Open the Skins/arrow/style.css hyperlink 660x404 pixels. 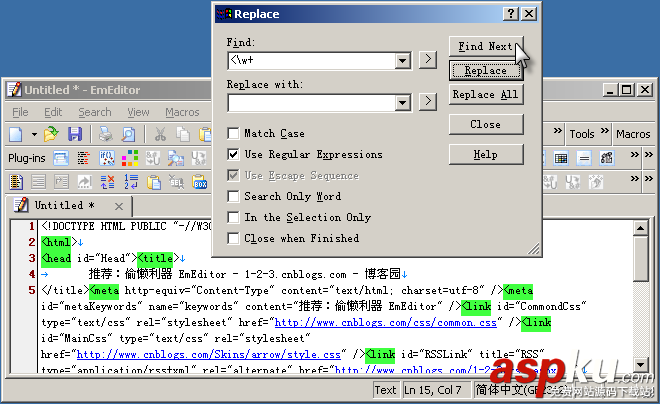209,355
